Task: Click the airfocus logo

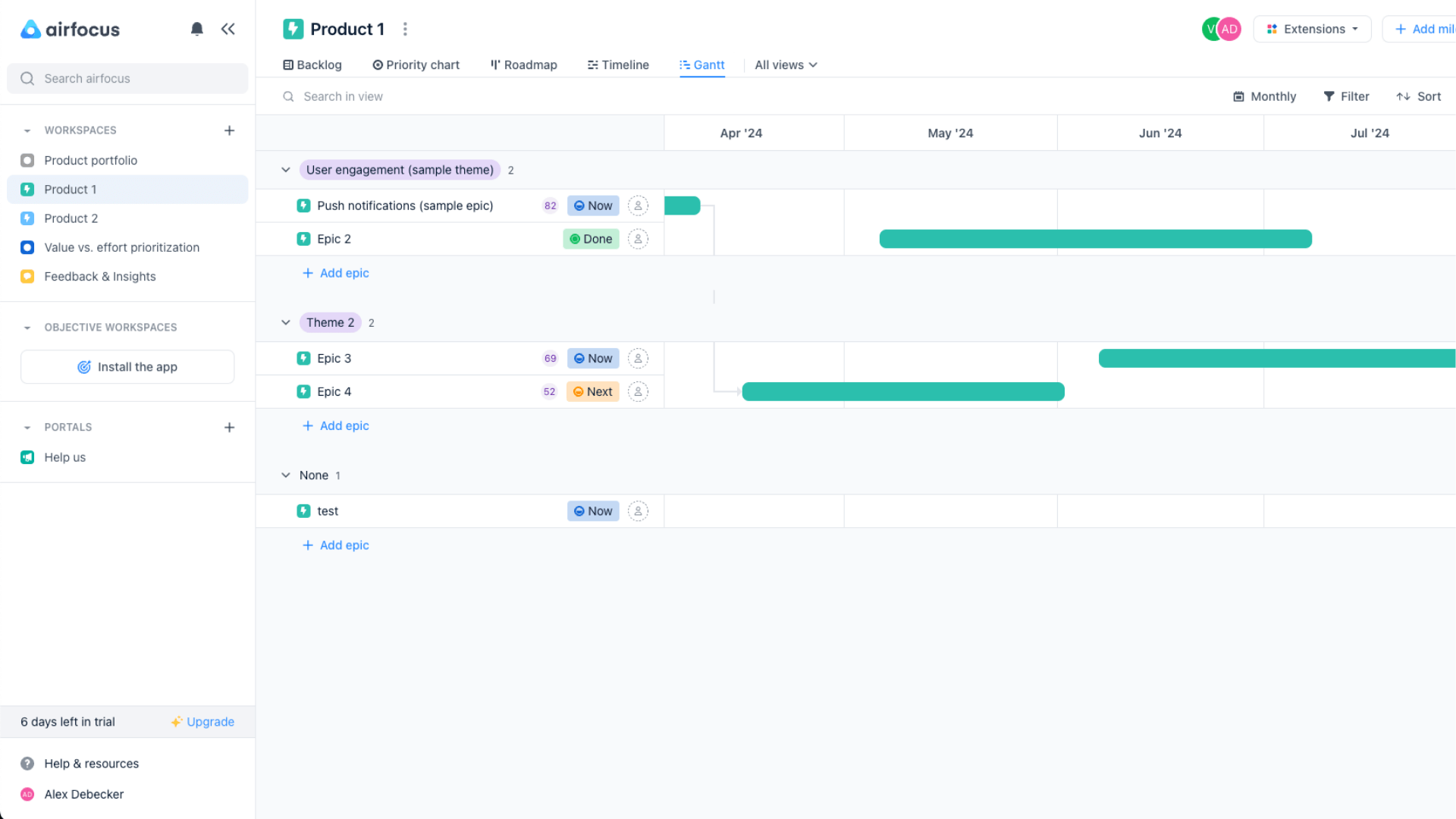Action: pyautogui.click(x=70, y=29)
